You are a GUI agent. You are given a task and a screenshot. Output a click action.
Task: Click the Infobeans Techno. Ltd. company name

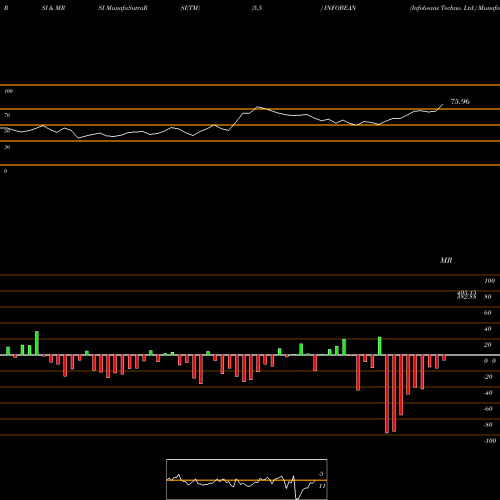point(443,8)
